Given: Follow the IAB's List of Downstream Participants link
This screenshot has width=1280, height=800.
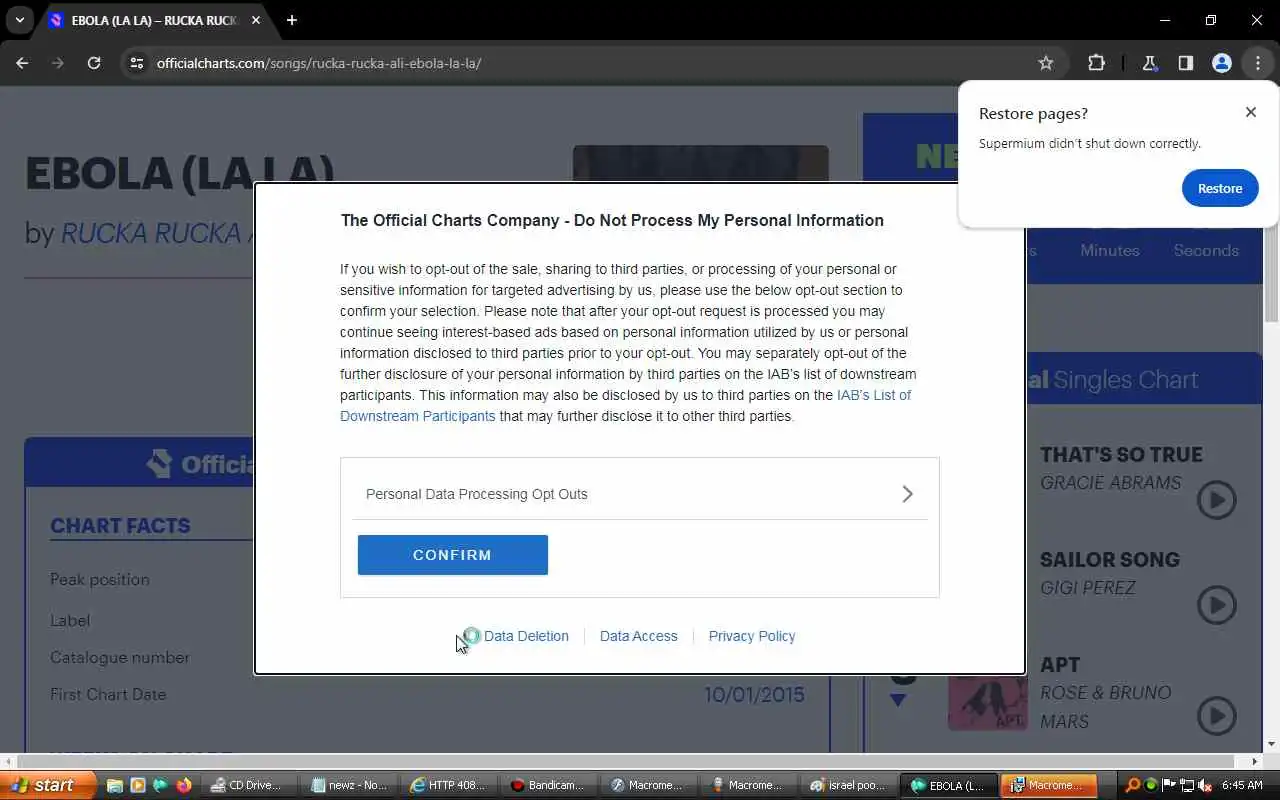Looking at the screenshot, I should [x=626, y=405].
